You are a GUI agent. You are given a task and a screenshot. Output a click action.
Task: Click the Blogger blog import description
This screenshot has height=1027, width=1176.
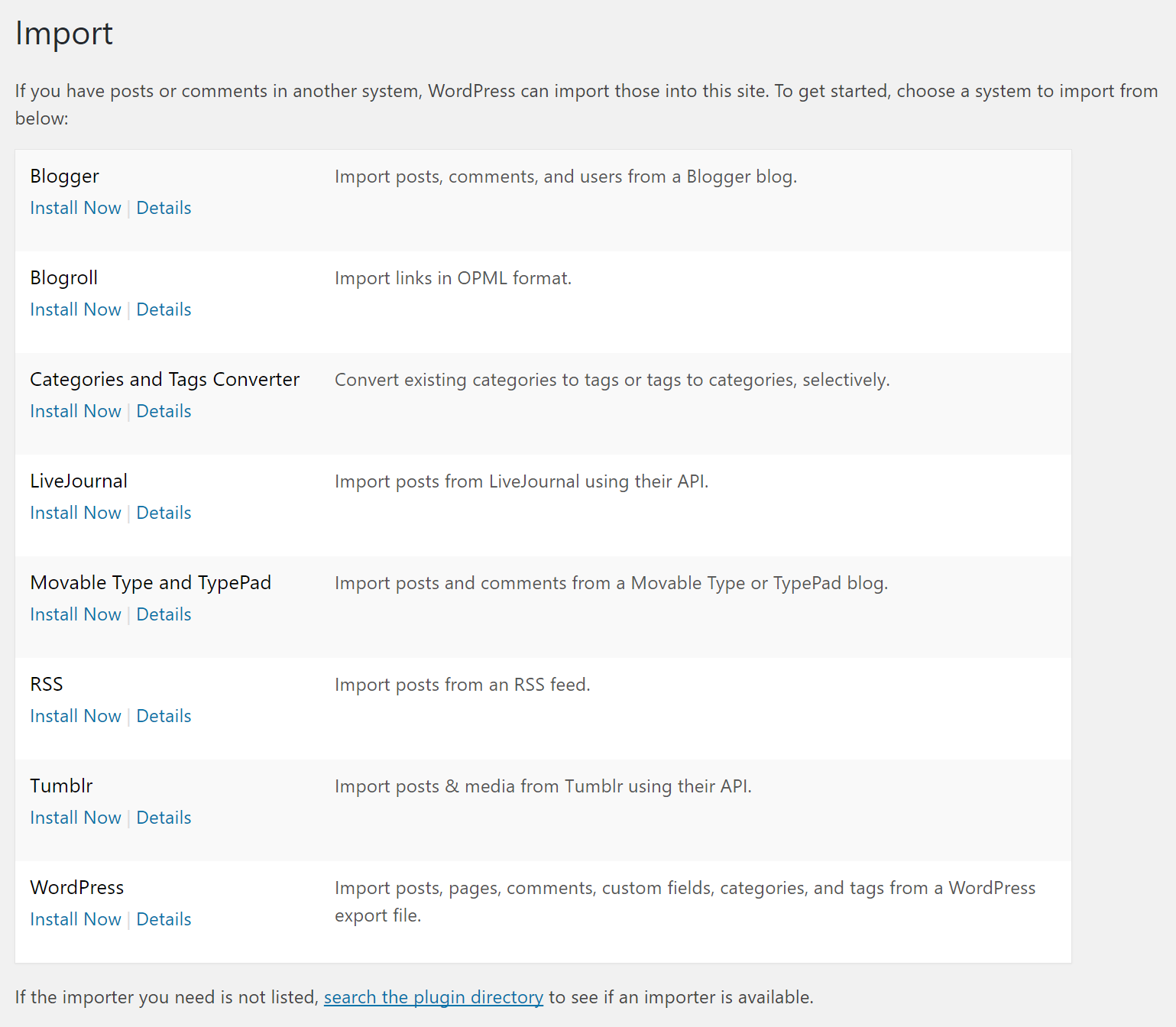(565, 177)
